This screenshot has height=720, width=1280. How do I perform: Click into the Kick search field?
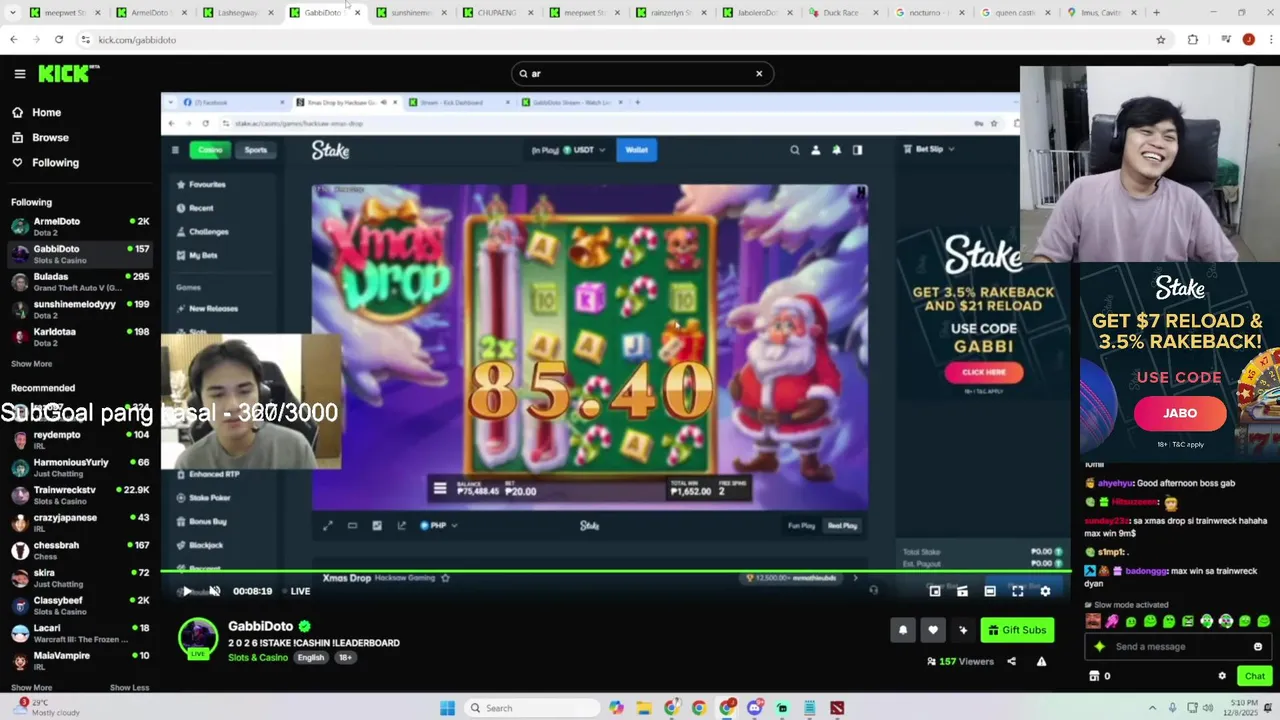640,73
